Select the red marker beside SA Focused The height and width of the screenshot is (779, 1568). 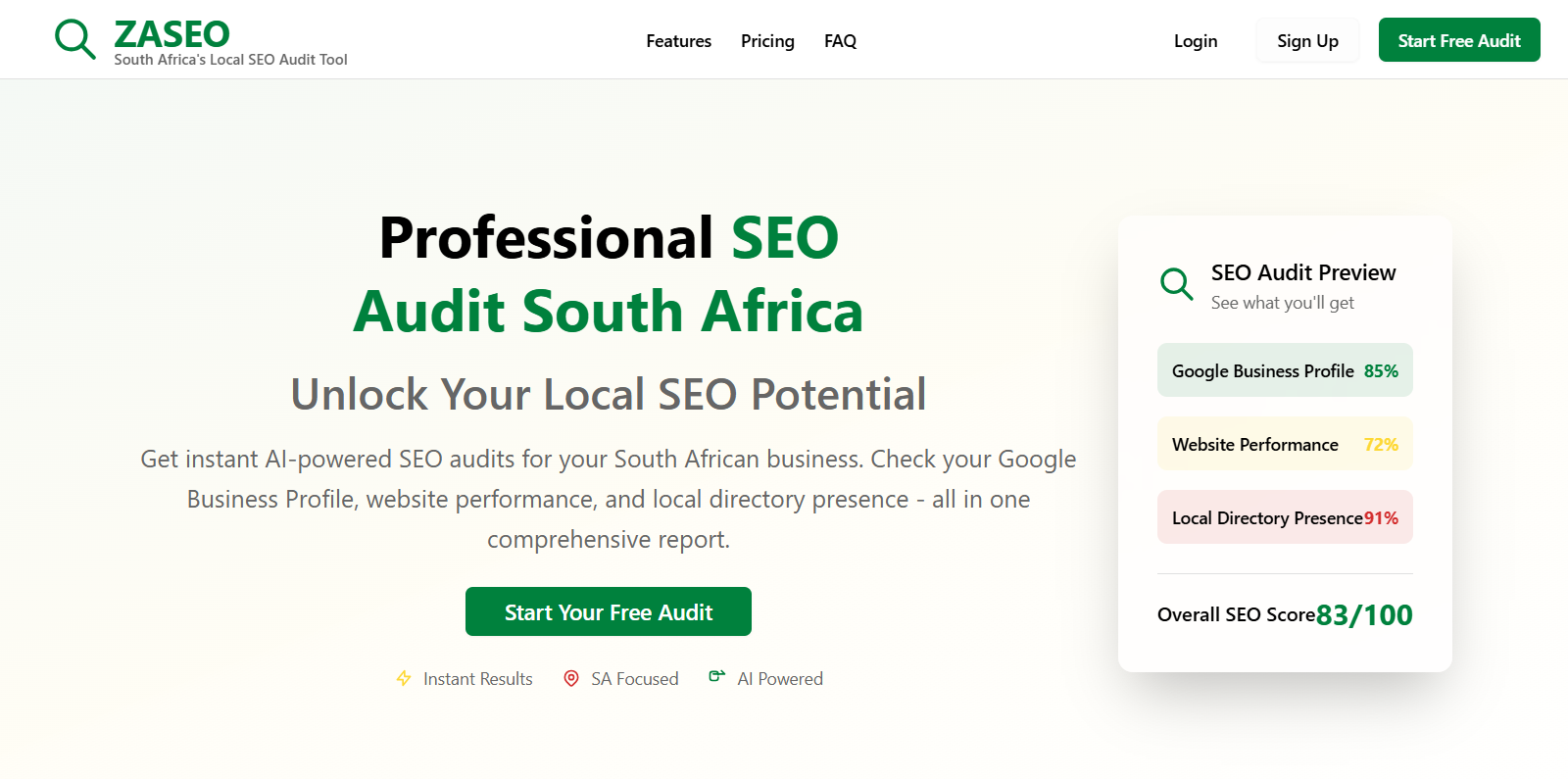(x=571, y=678)
